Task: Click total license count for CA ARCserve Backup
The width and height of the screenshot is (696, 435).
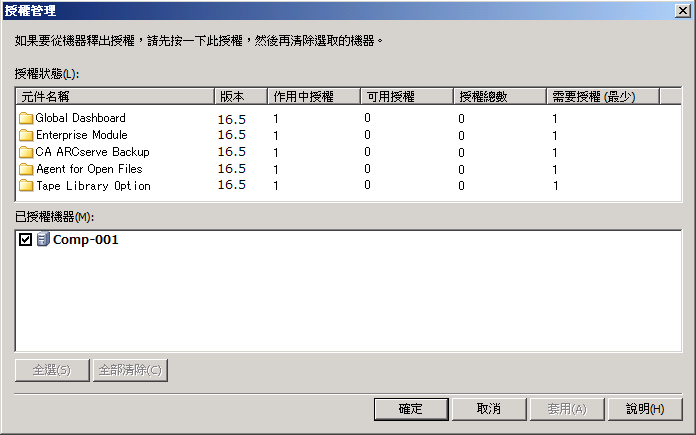Action: coord(461,153)
